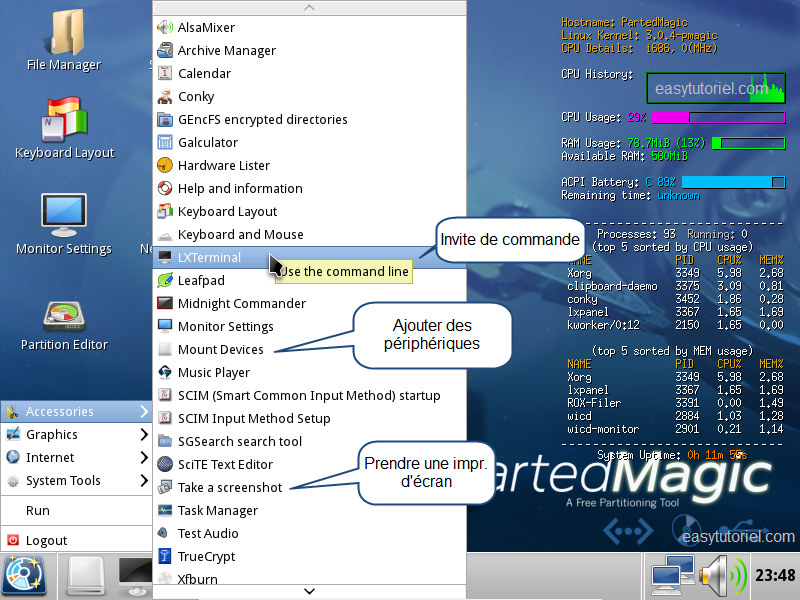
Task: Click the Hostname: PartedMagic text
Action: point(624,22)
